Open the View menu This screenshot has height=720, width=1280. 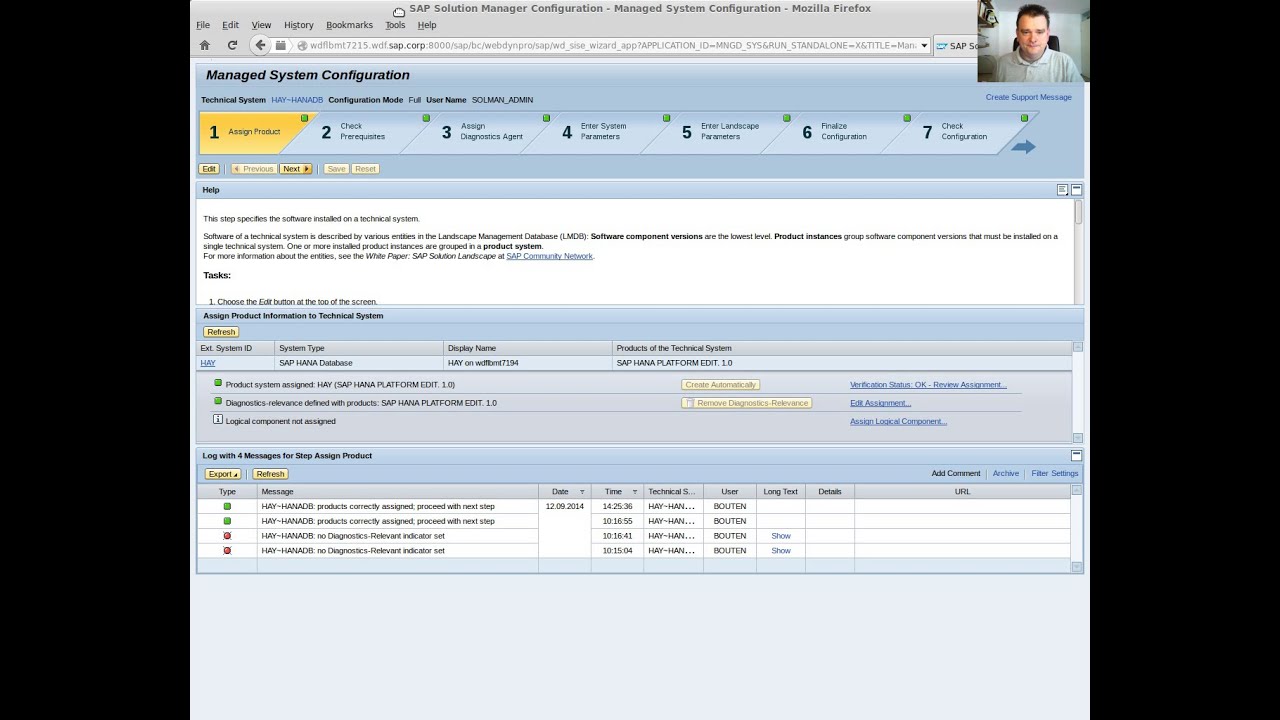tap(261, 25)
